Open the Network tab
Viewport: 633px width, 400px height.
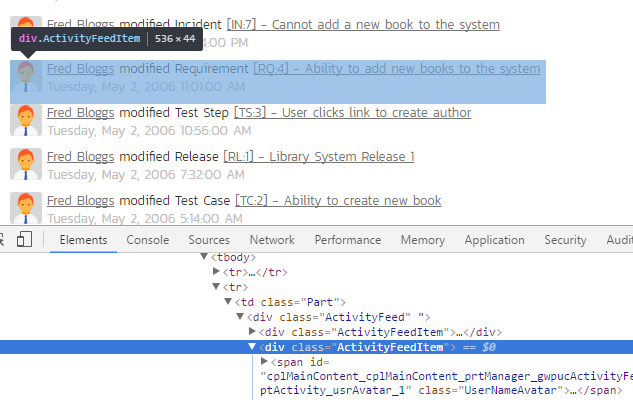click(x=272, y=240)
